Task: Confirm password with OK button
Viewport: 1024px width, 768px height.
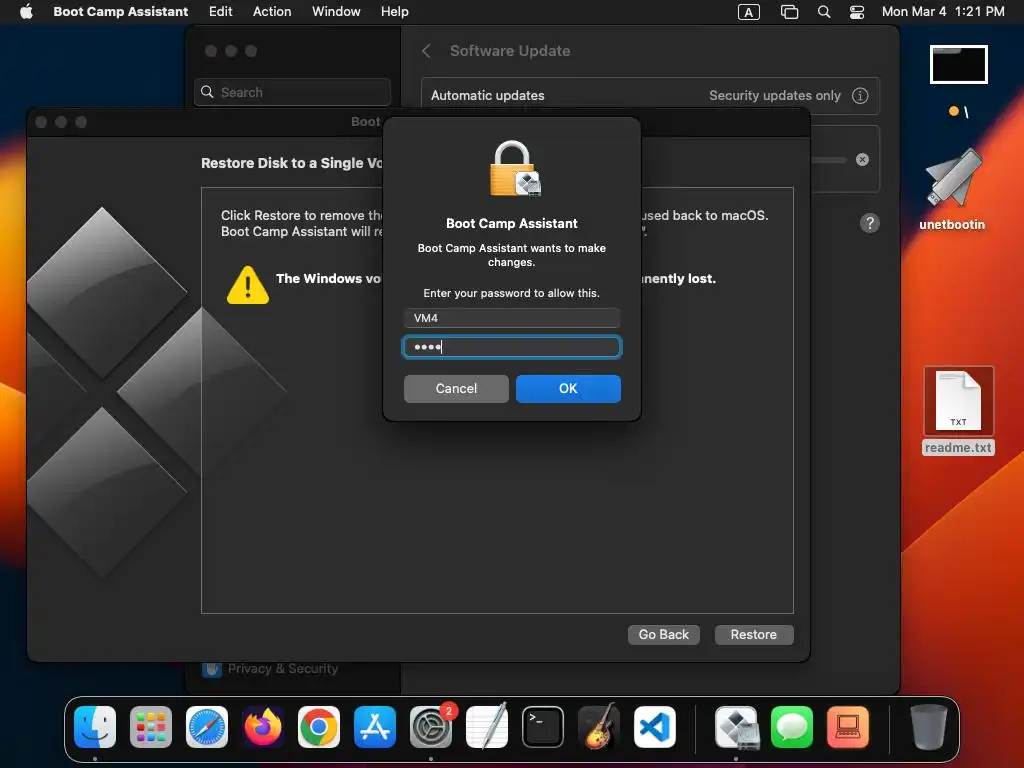Action: pos(568,389)
